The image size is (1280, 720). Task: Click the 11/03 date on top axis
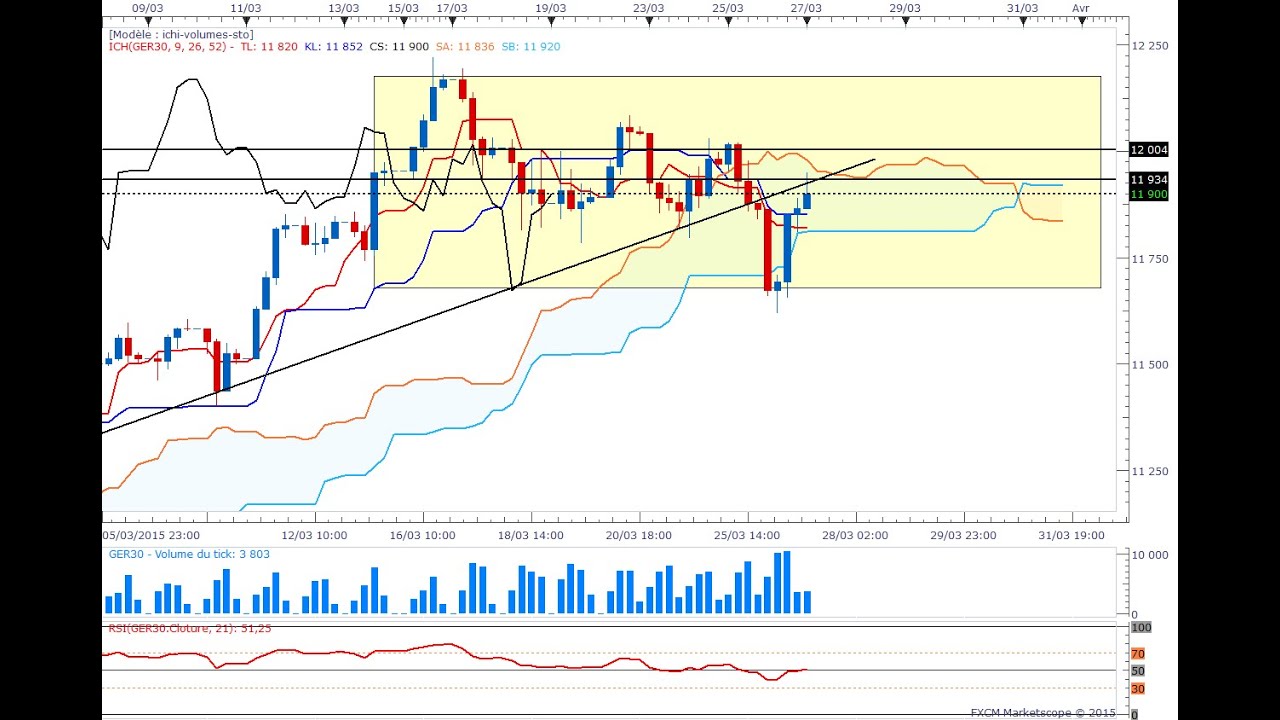[x=245, y=7]
